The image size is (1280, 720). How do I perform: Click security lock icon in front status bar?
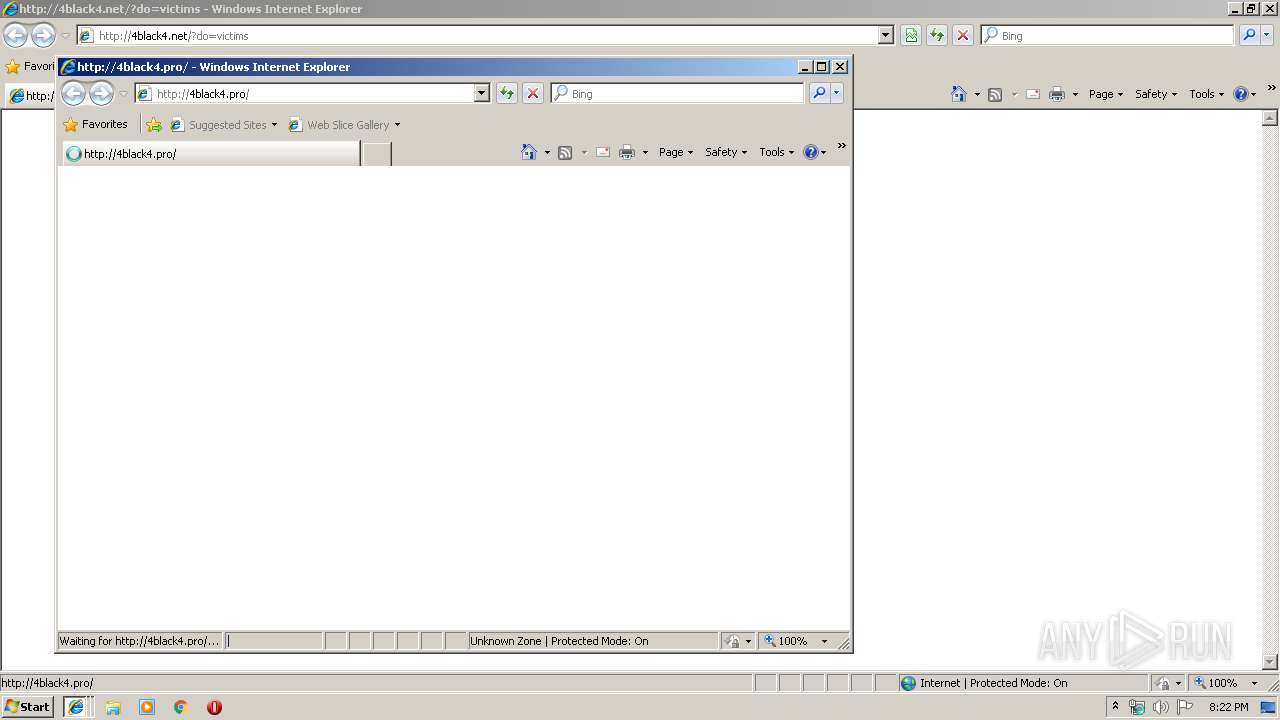pyautogui.click(x=732, y=641)
